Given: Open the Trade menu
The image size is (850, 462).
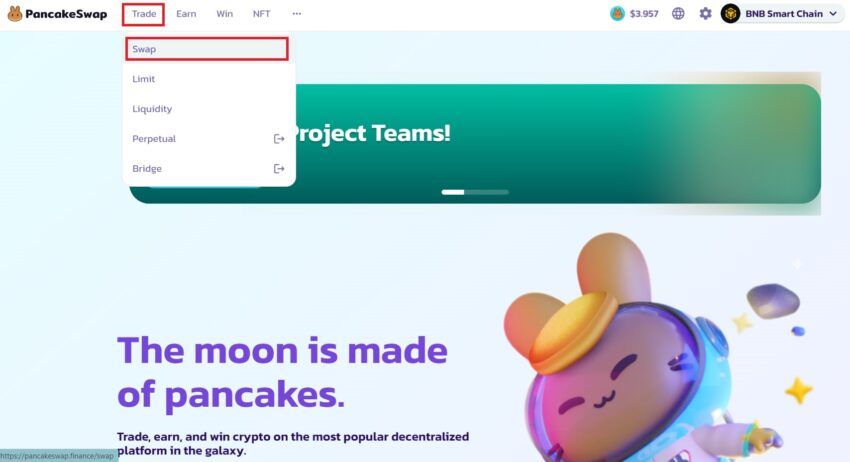Looking at the screenshot, I should [144, 14].
